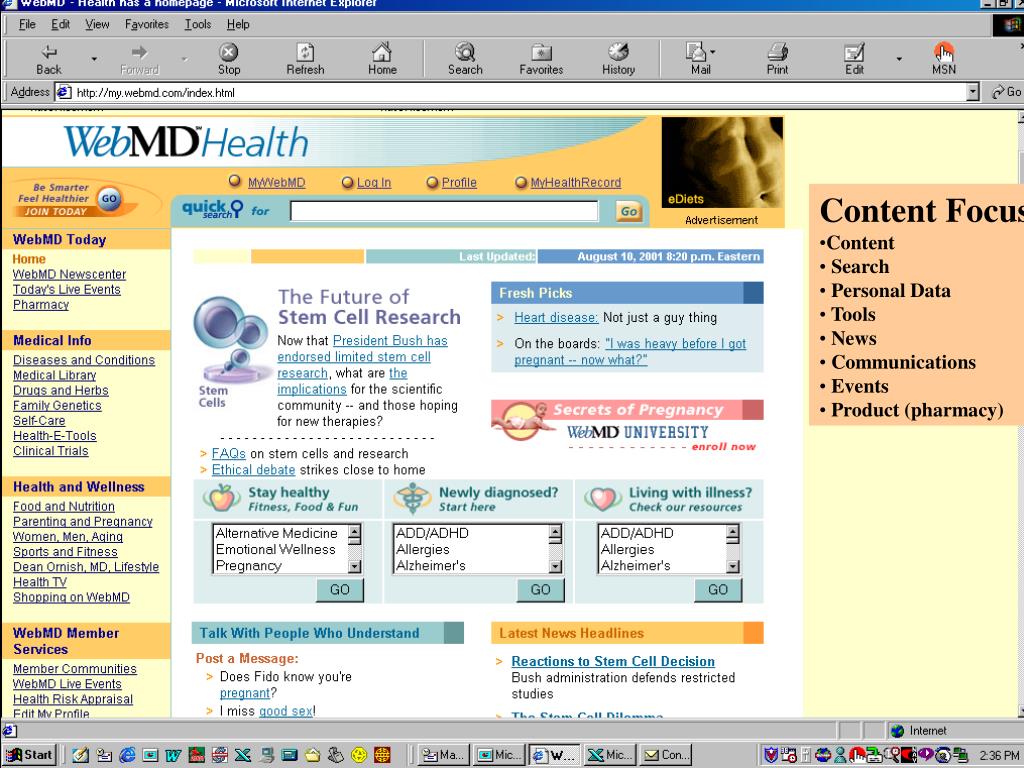Open the History pane from toolbar
Screen dimensions: 1024x768
coord(618,59)
